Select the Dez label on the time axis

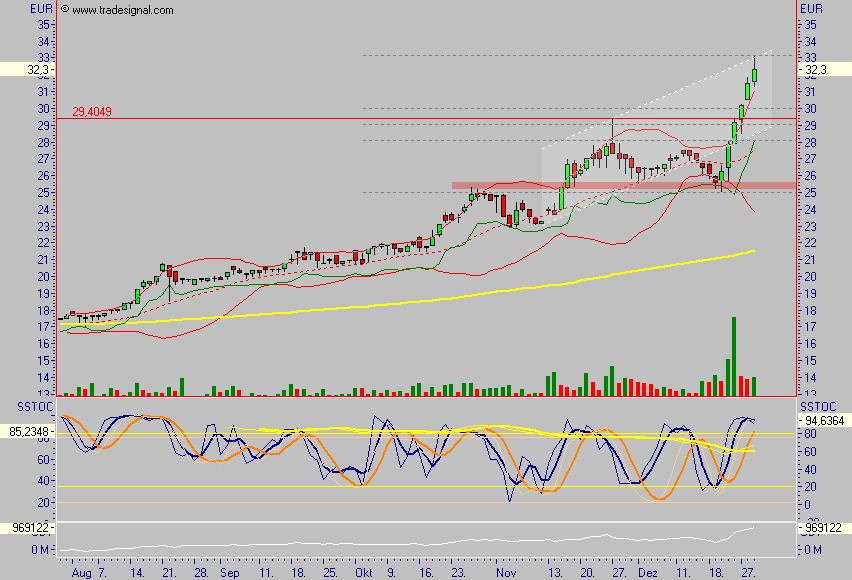(x=648, y=574)
